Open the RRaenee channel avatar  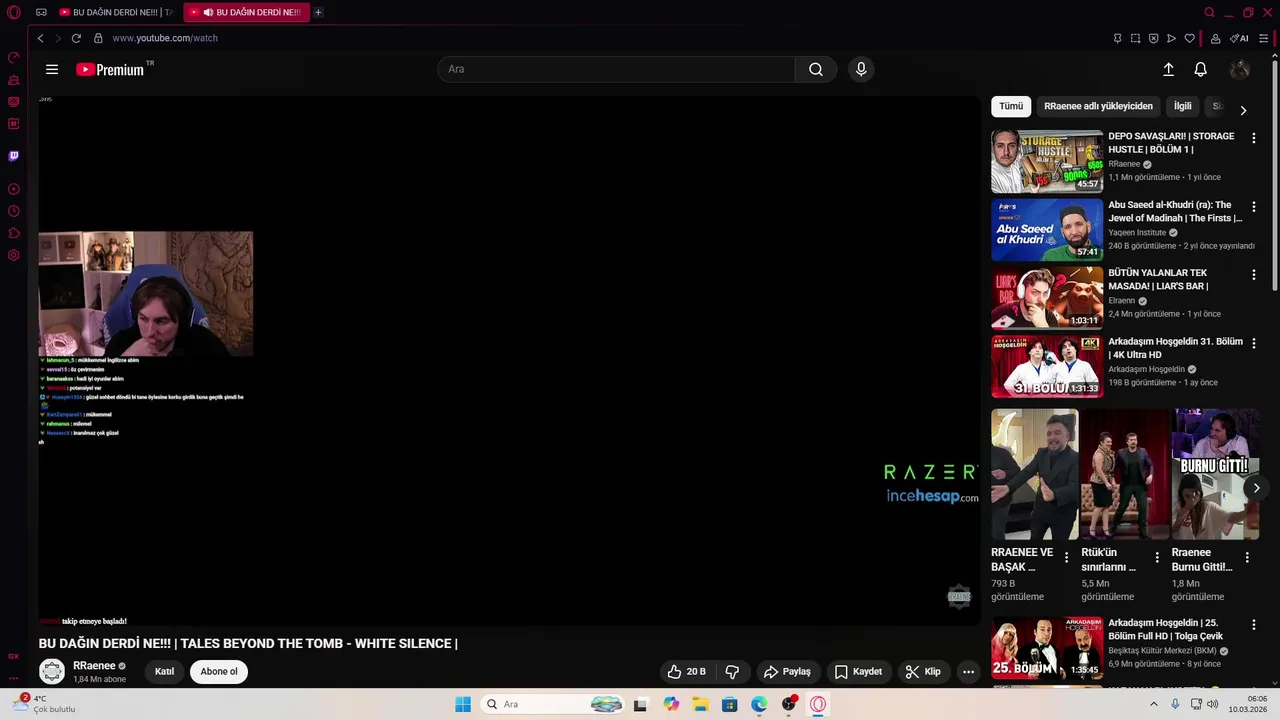[x=52, y=672]
